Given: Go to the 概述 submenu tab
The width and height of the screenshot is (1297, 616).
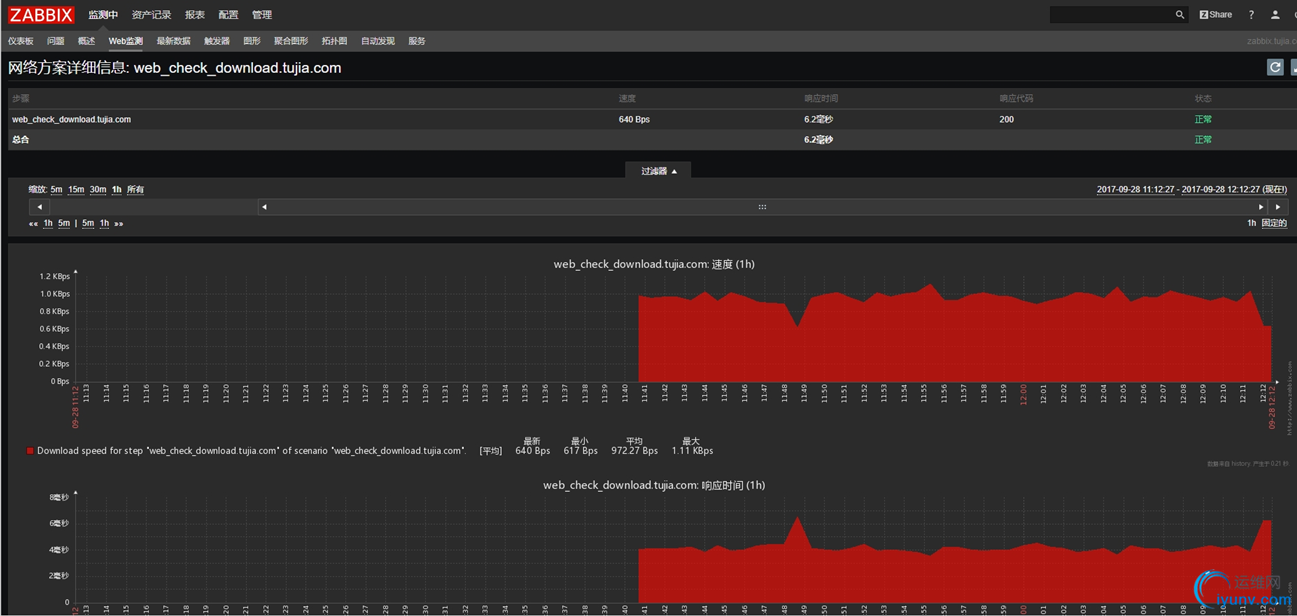Looking at the screenshot, I should click(x=87, y=41).
